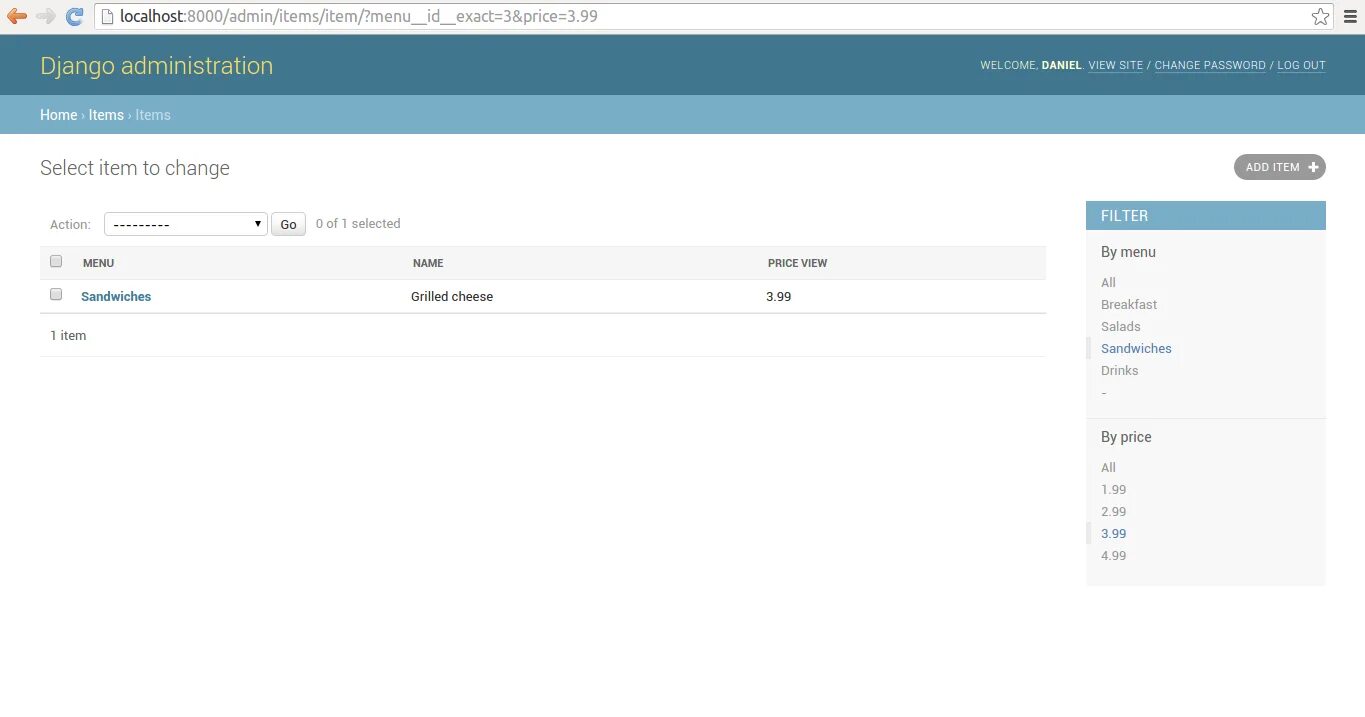Click the Add Item button
This screenshot has height=717, width=1365.
[x=1279, y=167]
